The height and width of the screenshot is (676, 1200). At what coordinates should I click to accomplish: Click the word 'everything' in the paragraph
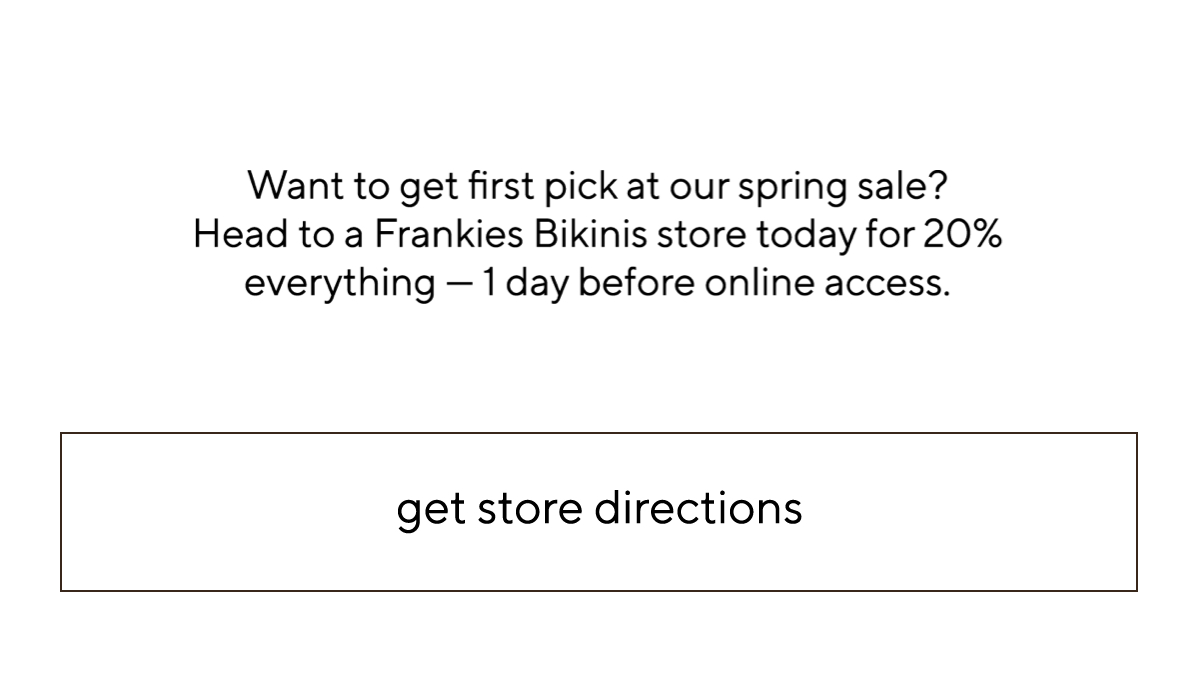pyautogui.click(x=339, y=285)
